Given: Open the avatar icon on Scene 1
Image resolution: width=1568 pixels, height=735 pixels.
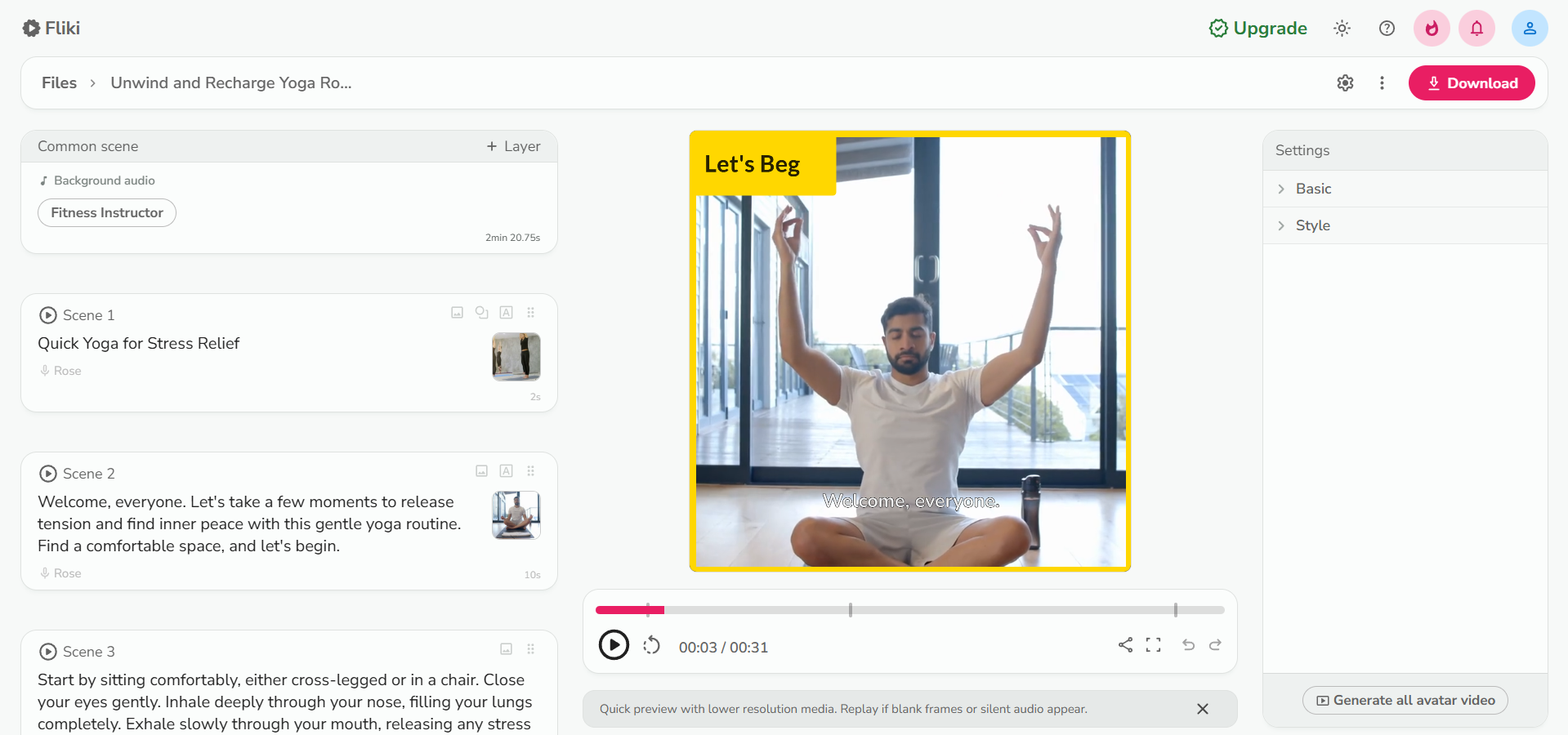Looking at the screenshot, I should pyautogui.click(x=482, y=313).
